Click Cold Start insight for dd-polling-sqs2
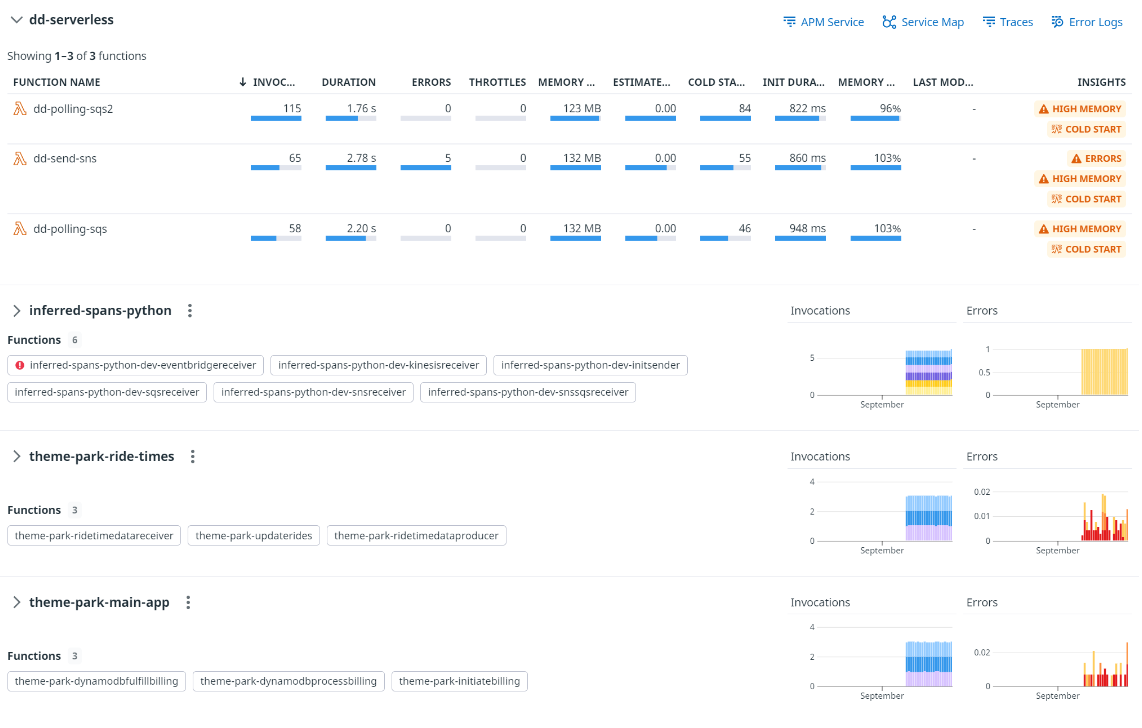The width and height of the screenshot is (1142, 728). point(1086,130)
